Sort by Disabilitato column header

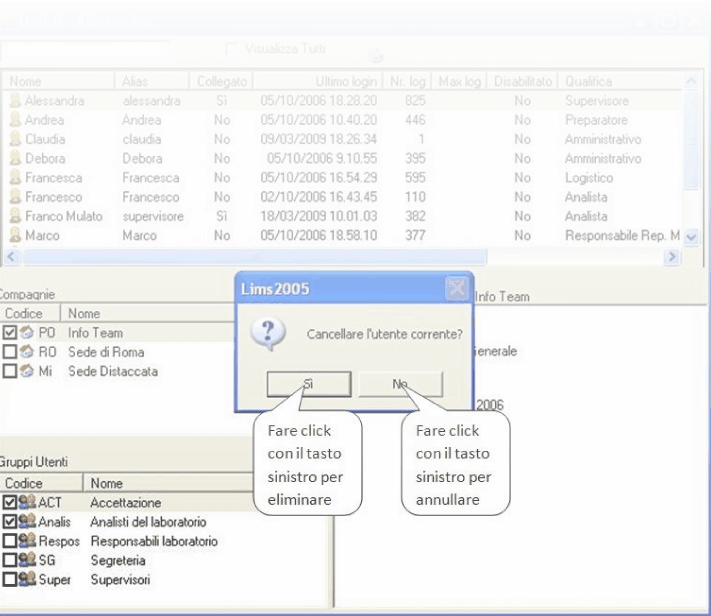(x=522, y=81)
